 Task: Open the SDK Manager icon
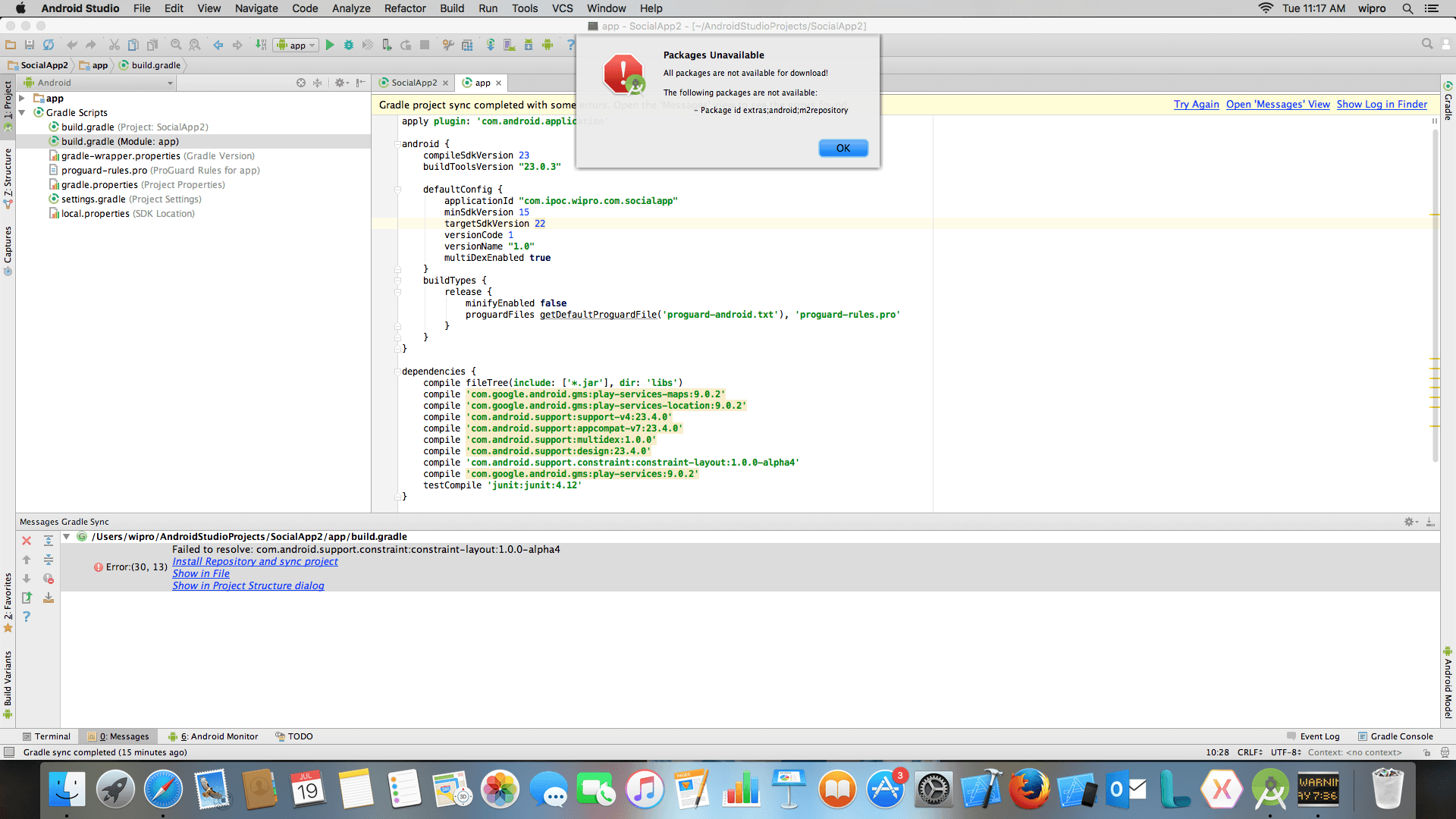click(x=529, y=45)
